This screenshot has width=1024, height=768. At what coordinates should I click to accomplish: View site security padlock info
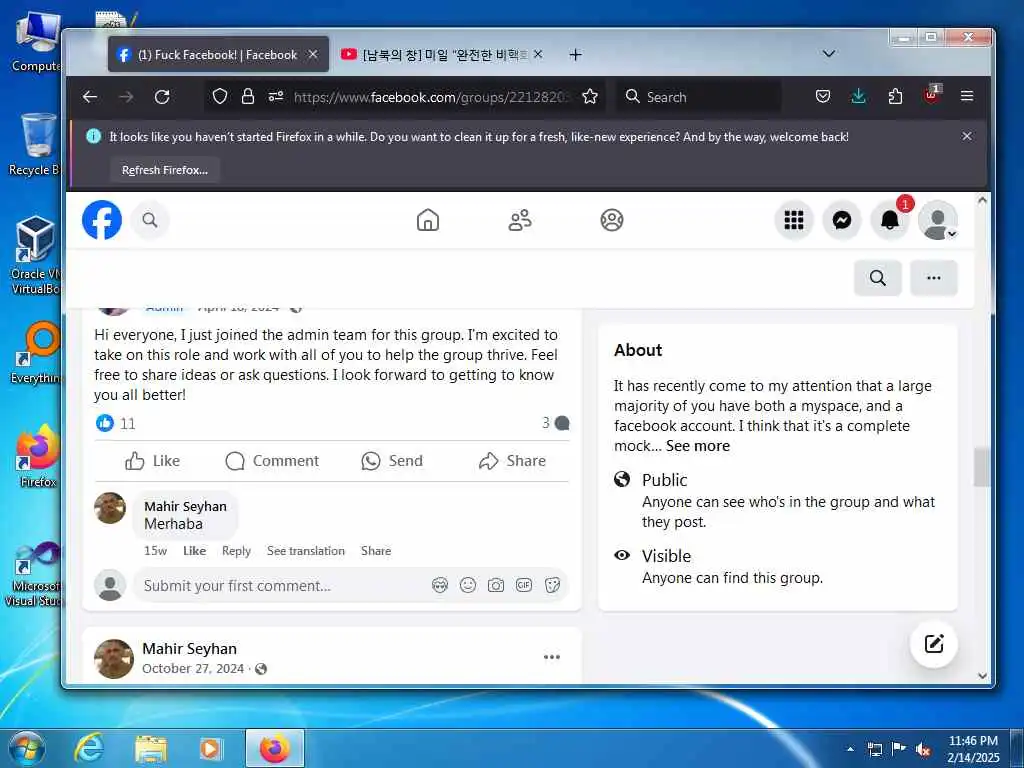pyautogui.click(x=248, y=97)
